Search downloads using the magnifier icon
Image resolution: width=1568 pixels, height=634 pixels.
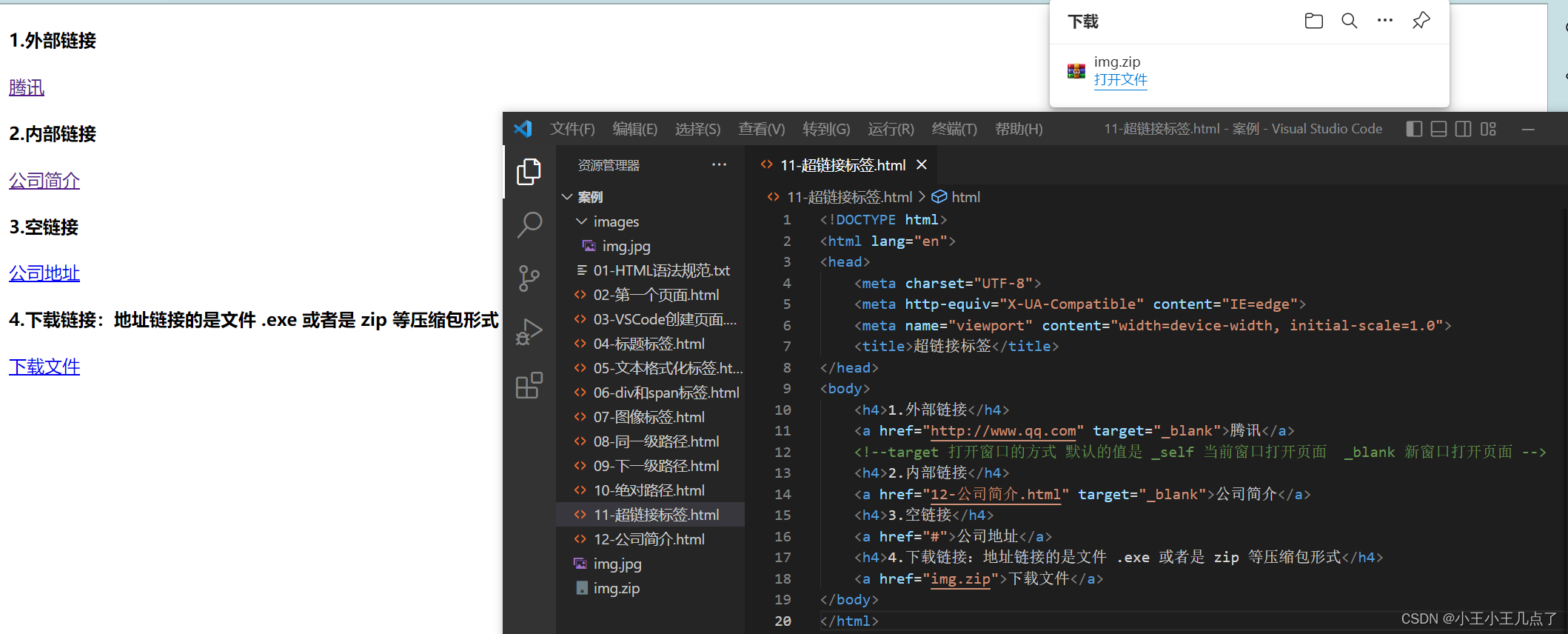point(1350,21)
